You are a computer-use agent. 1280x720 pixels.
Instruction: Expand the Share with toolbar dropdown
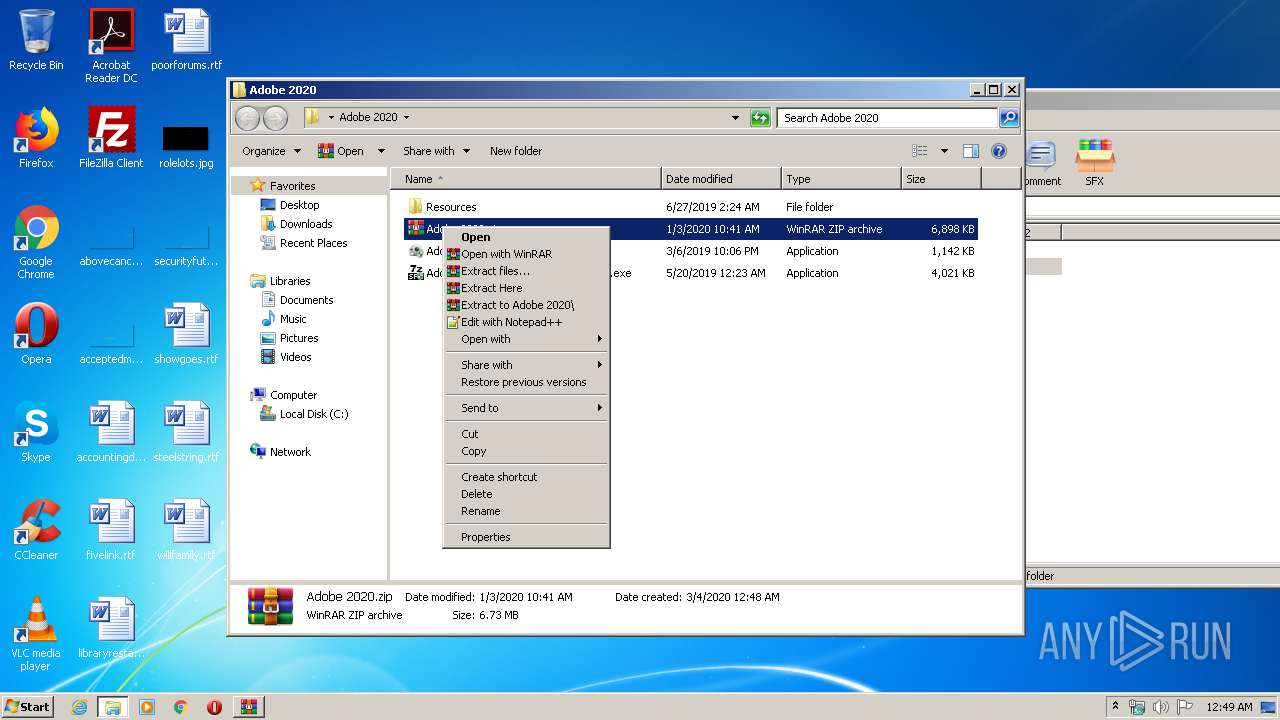436,151
